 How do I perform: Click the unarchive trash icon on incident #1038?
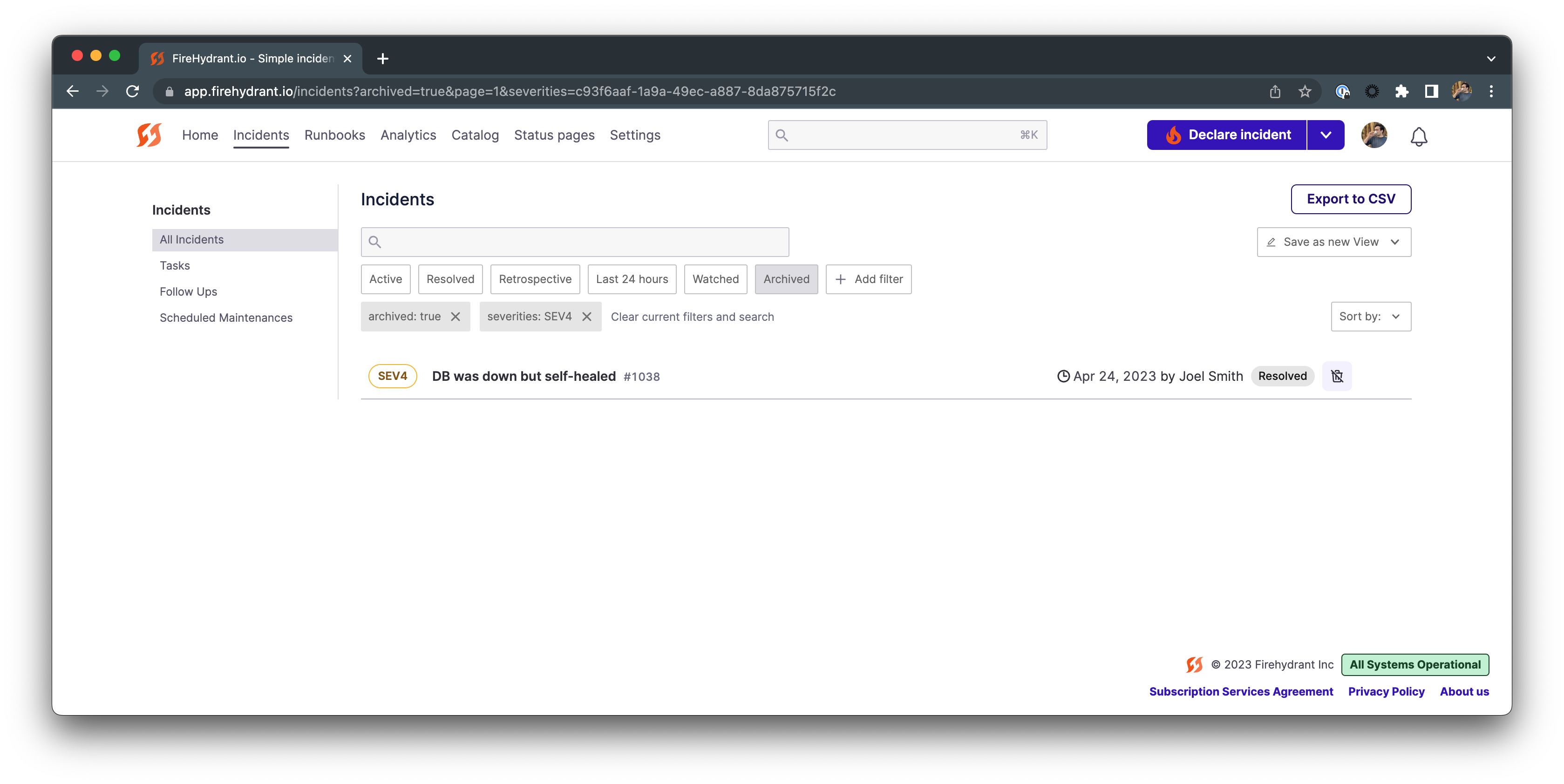pyautogui.click(x=1336, y=376)
